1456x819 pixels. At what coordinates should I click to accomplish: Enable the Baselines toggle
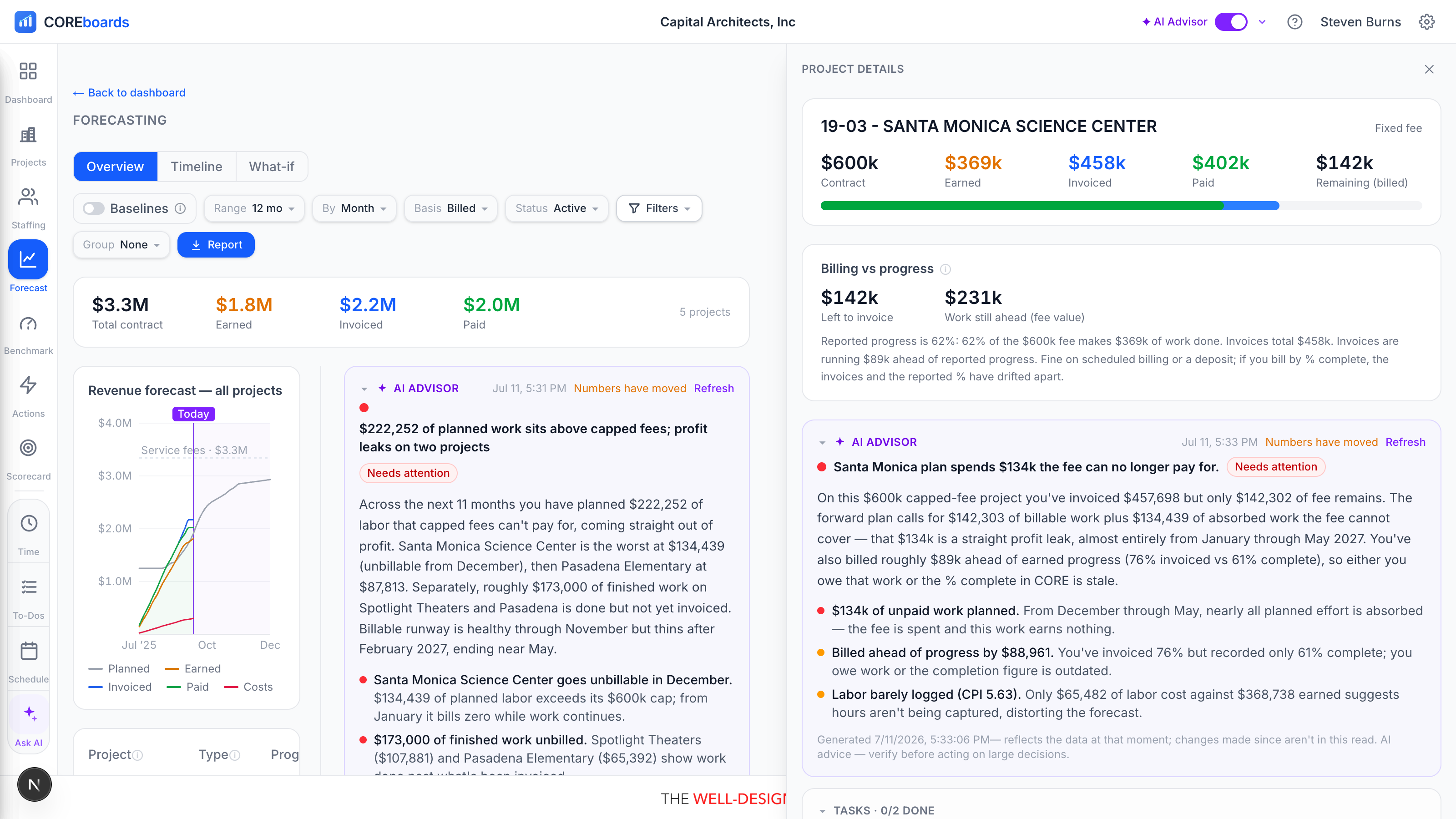(93, 208)
